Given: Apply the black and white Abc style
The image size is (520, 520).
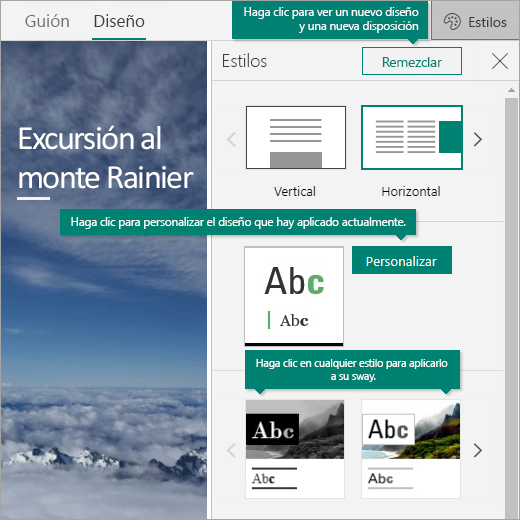Looking at the screenshot, I should [x=295, y=449].
